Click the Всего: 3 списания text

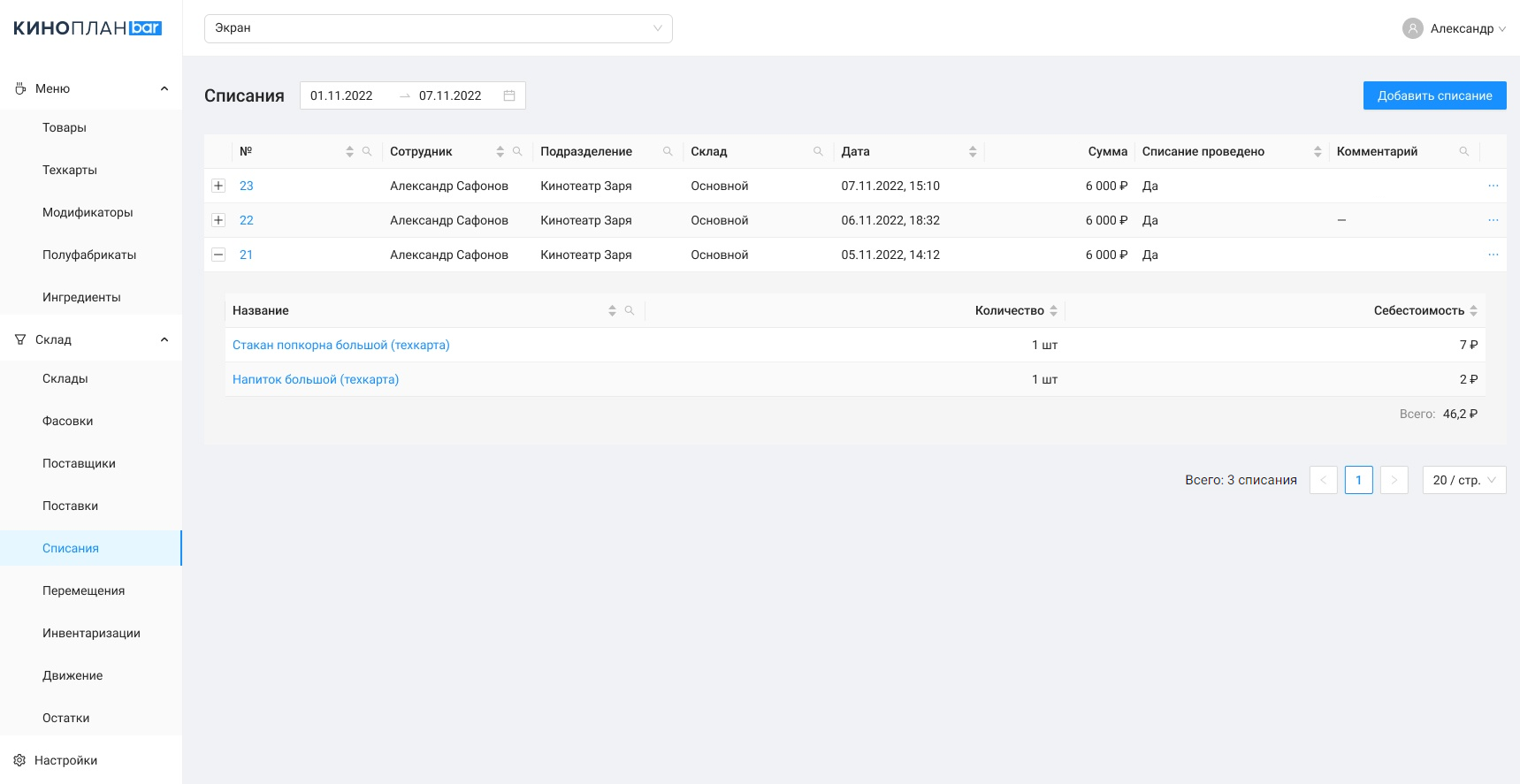(1241, 480)
